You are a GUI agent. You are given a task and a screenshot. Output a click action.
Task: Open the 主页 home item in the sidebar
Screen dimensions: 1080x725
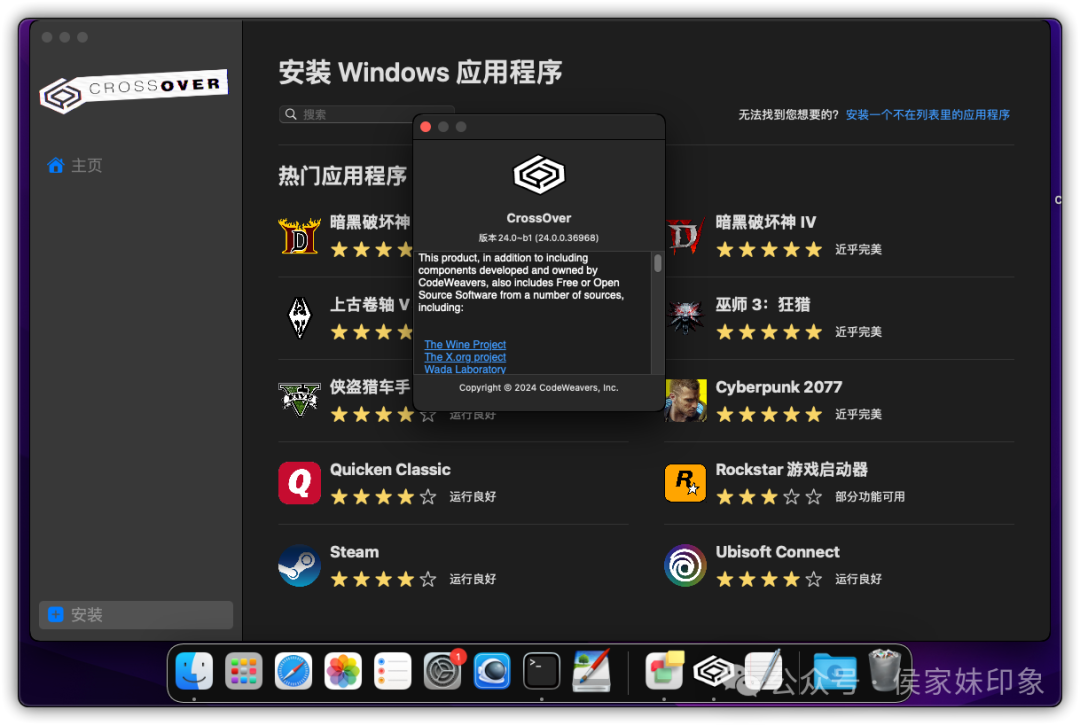pyautogui.click(x=74, y=166)
